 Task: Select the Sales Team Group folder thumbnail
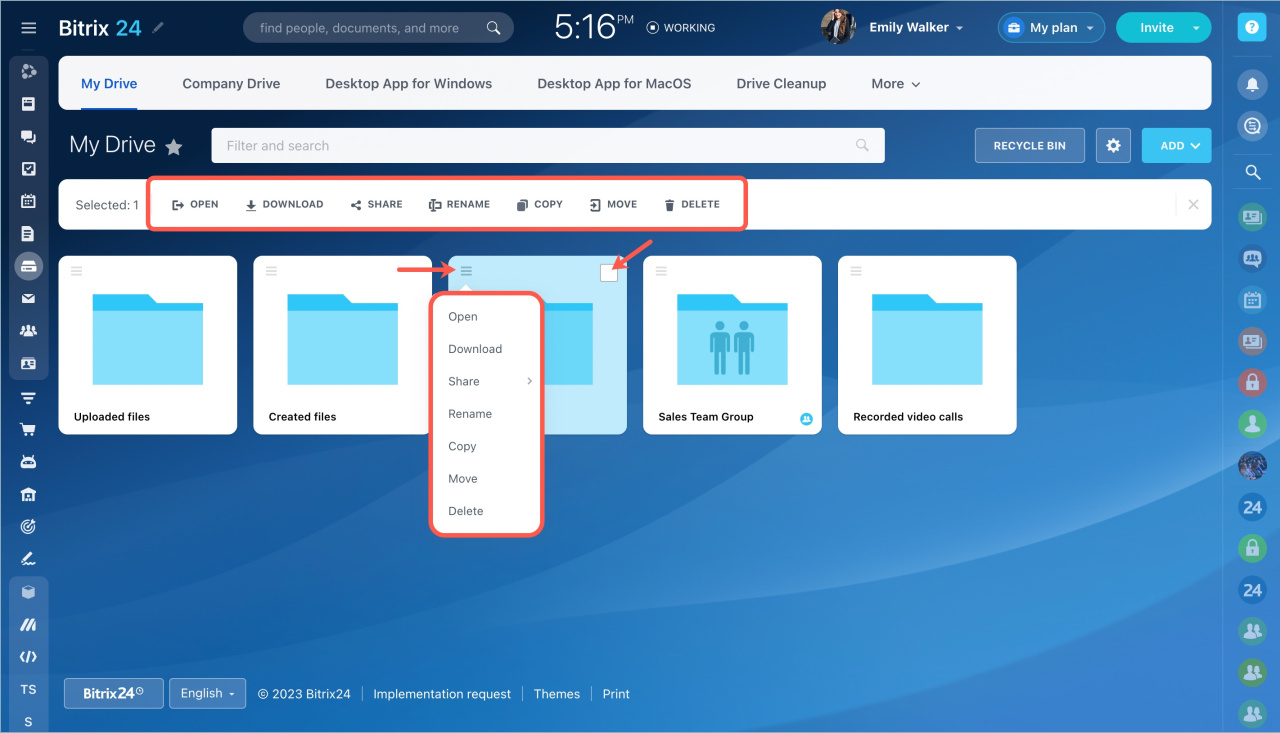click(x=732, y=340)
